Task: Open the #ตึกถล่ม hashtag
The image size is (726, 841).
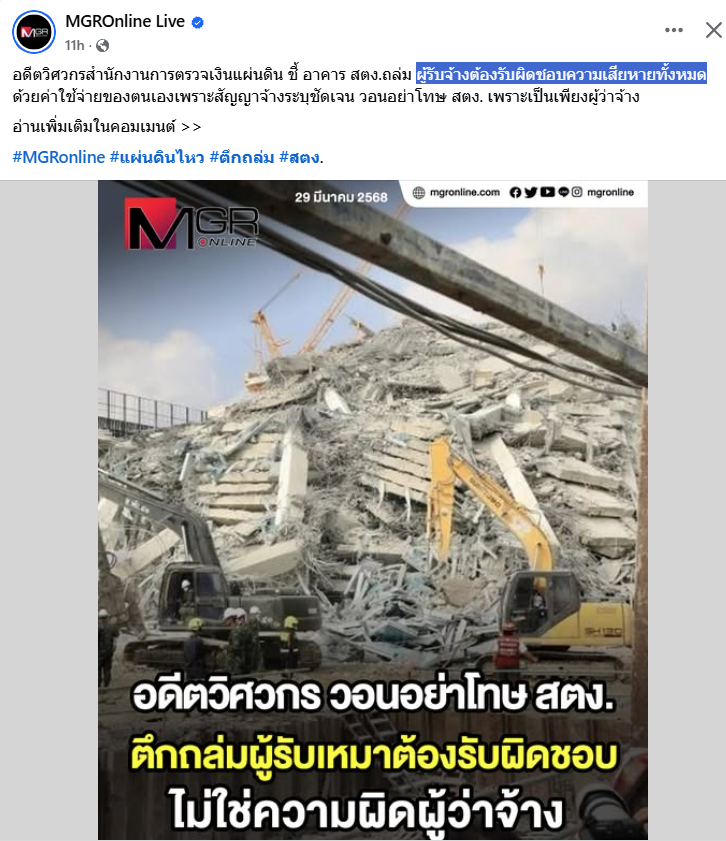Action: click(242, 157)
